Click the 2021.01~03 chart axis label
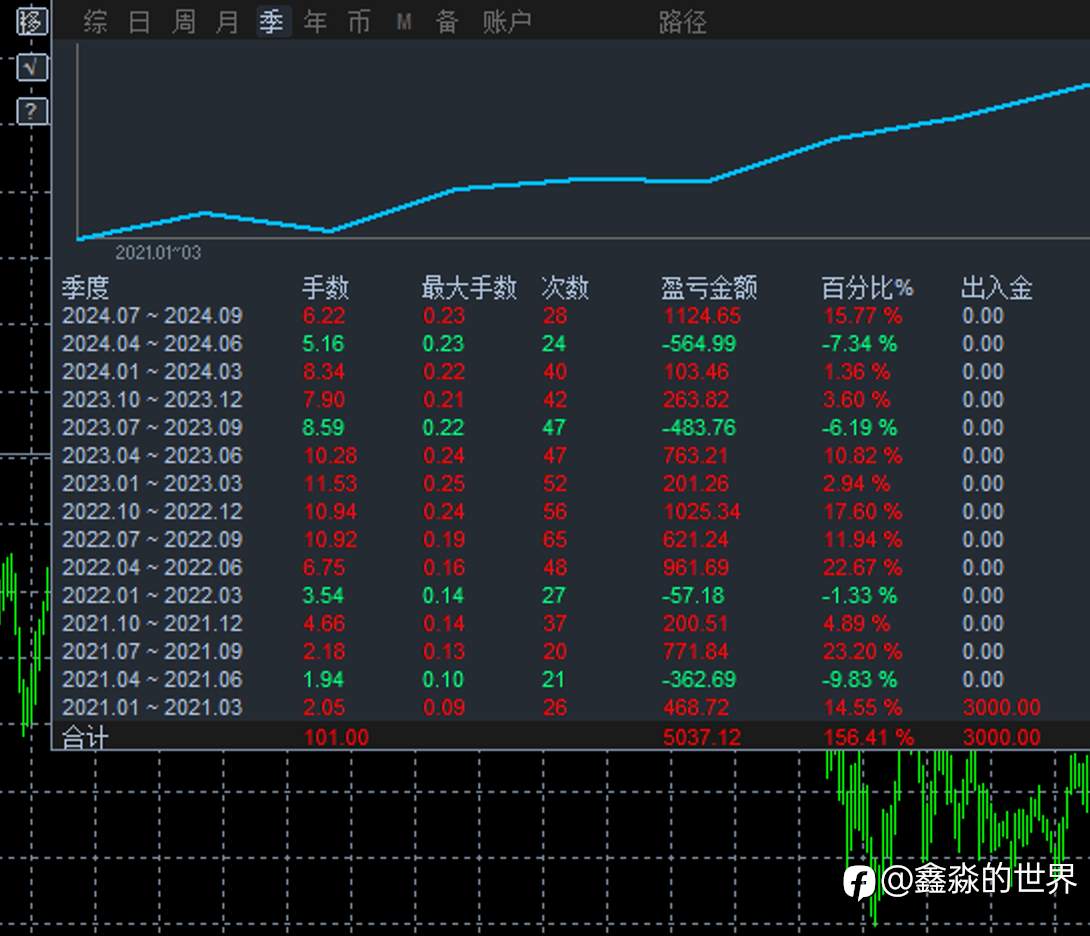The image size is (1090, 936). (158, 252)
